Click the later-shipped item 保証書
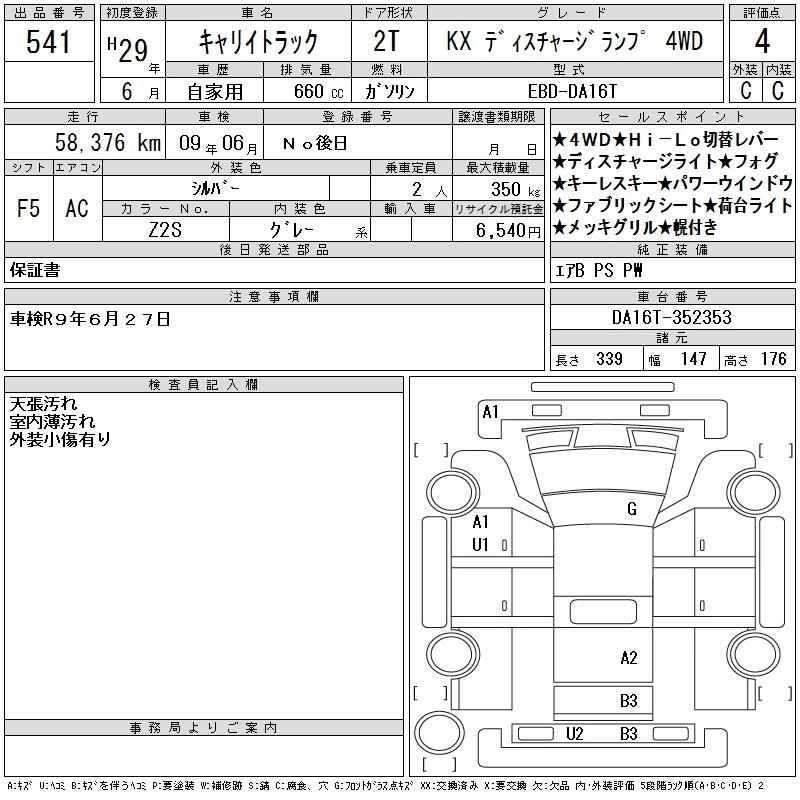 (35, 270)
